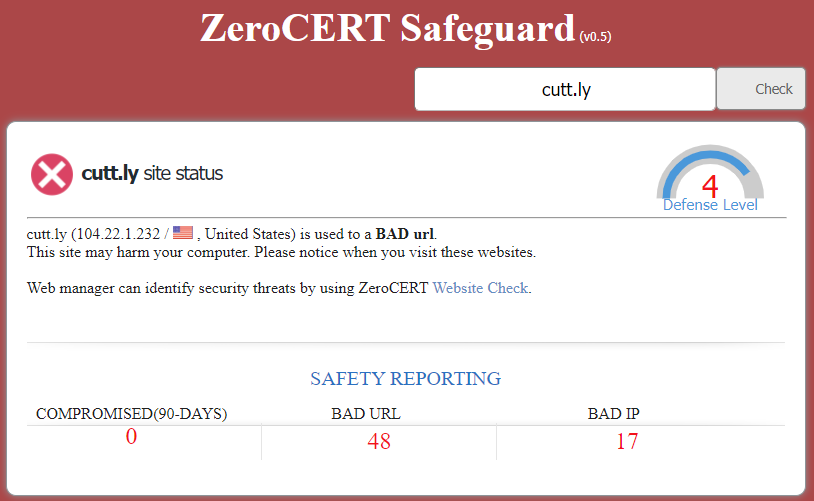Click the cutt.ly site status heading
The image size is (814, 501).
tap(152, 173)
